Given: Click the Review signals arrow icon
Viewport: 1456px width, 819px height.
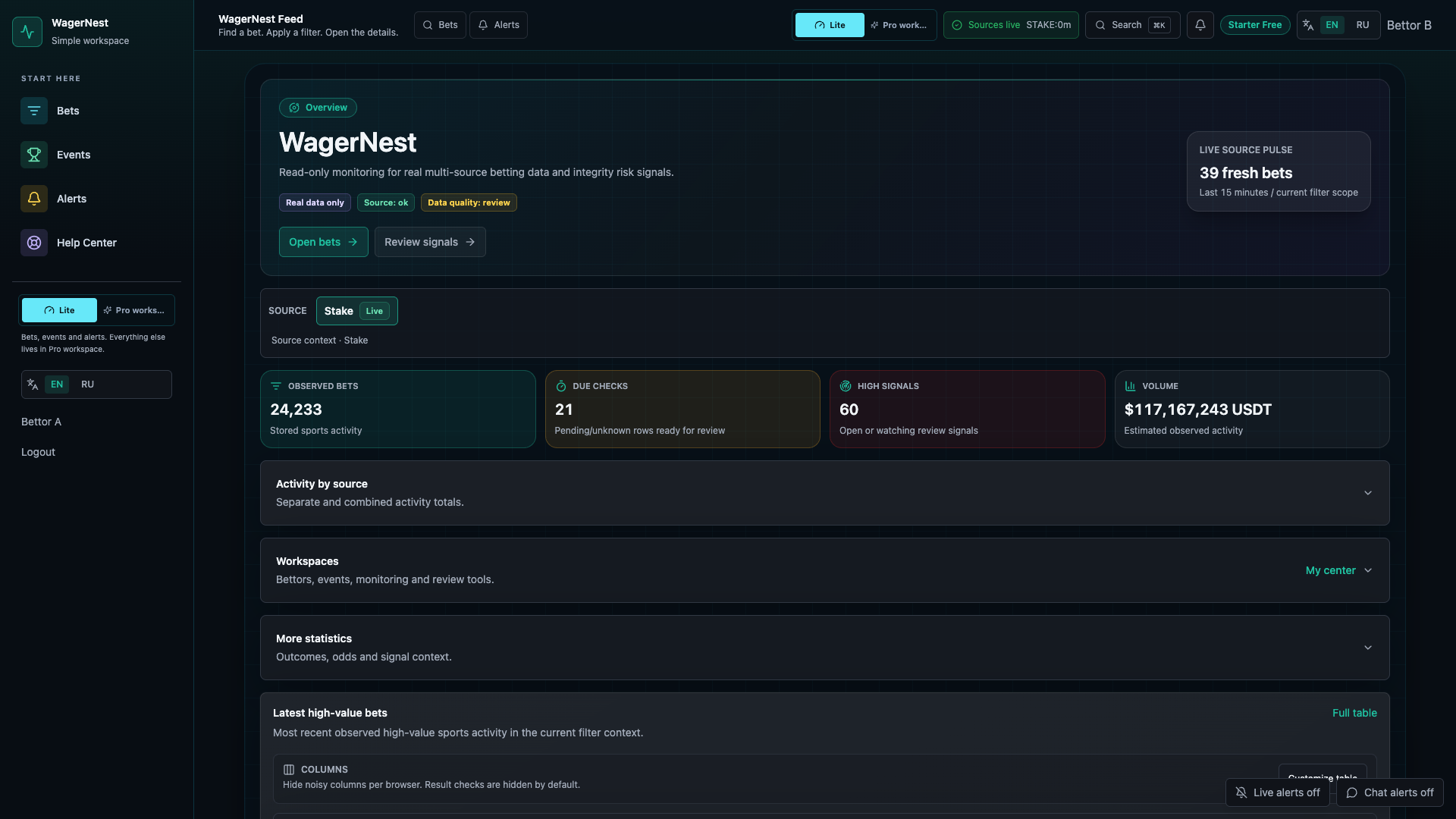Looking at the screenshot, I should [470, 242].
